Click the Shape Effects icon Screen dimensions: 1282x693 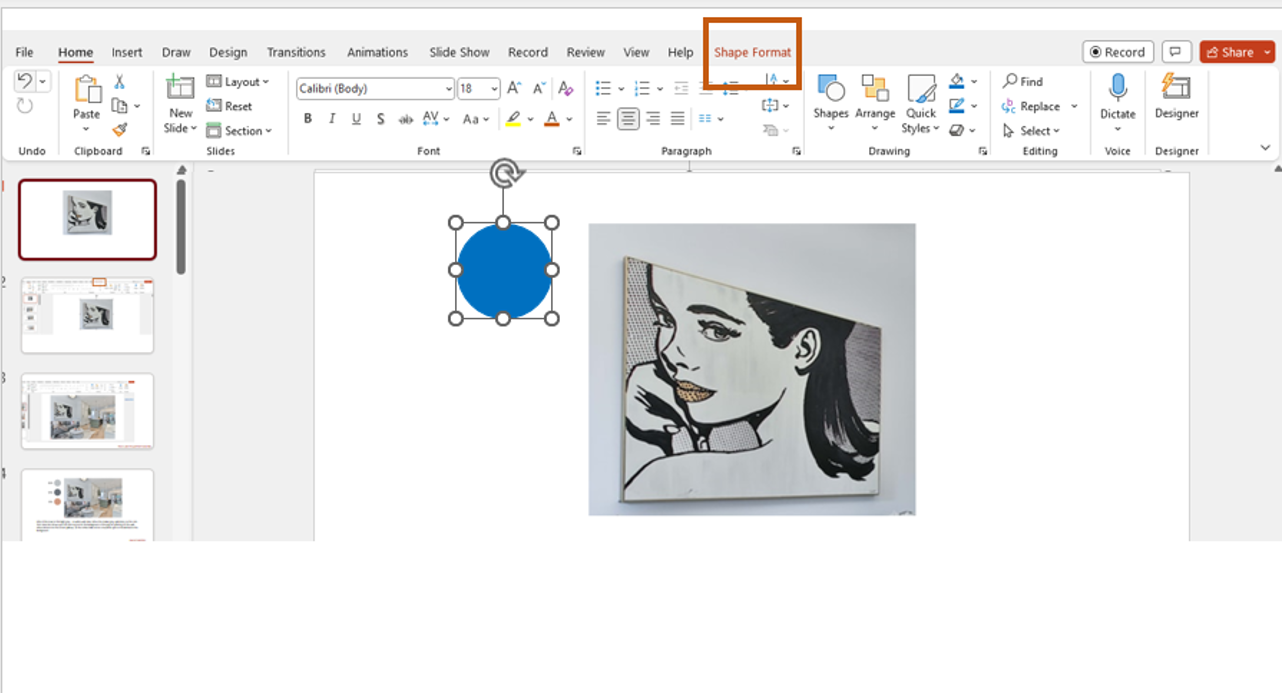point(957,130)
